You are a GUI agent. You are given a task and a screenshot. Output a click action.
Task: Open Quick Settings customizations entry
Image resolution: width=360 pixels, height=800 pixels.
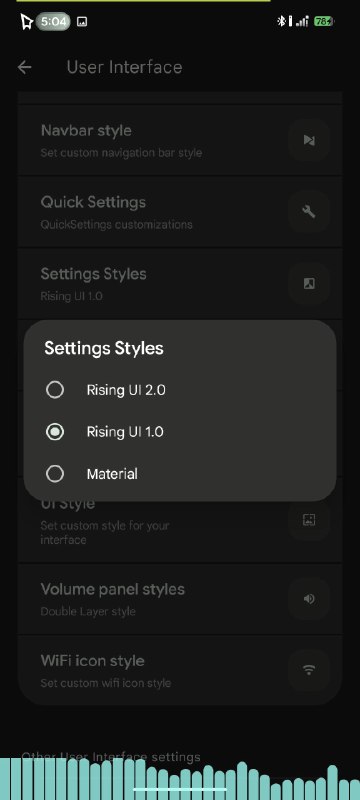179,212
